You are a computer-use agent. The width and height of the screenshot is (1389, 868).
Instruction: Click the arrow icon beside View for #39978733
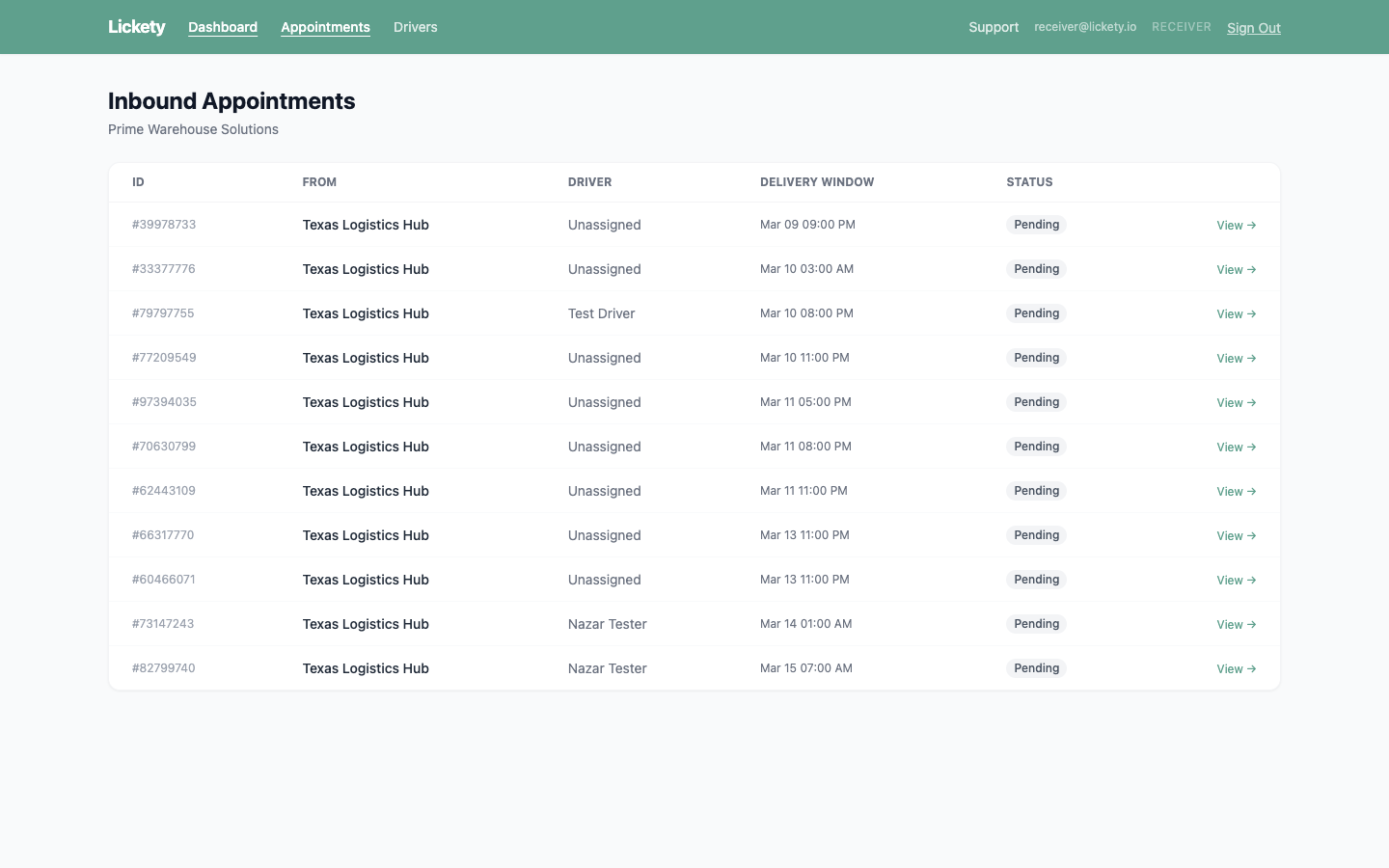(1251, 225)
